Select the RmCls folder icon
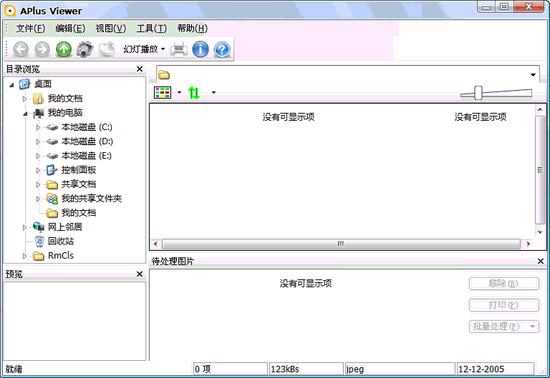550x378 pixels. coord(38,256)
